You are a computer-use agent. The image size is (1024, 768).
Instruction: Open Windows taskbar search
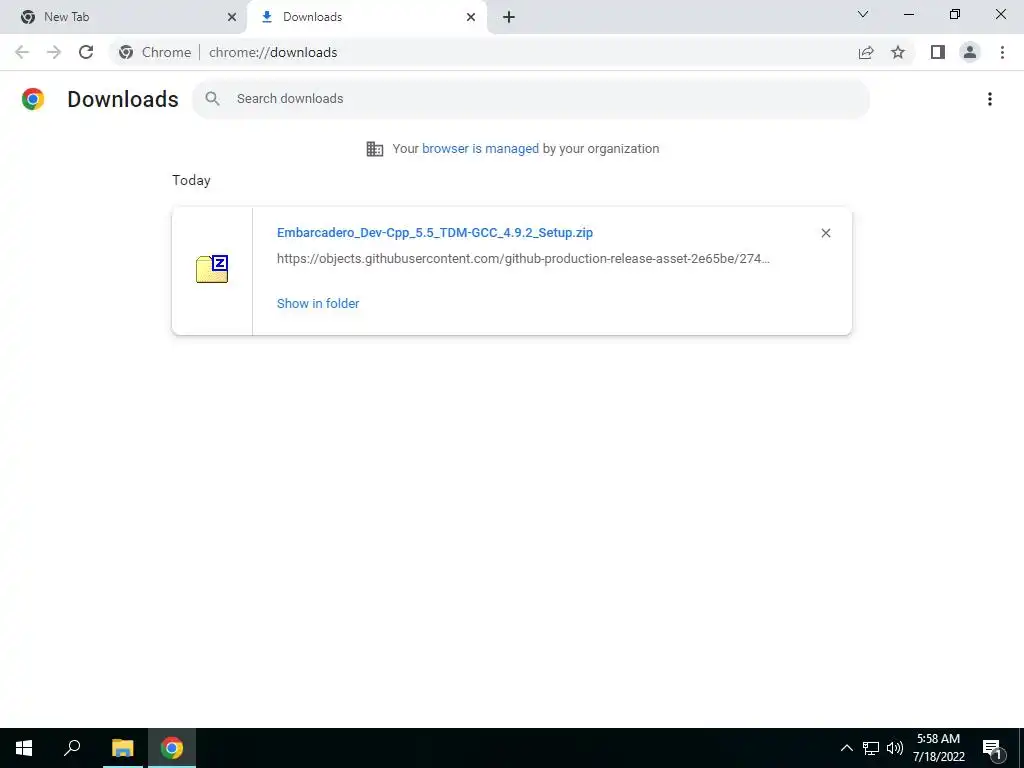click(x=72, y=748)
